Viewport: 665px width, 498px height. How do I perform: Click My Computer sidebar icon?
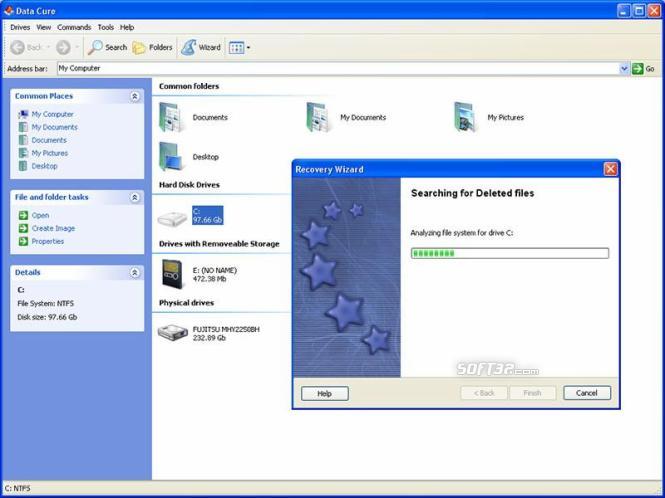(23, 114)
